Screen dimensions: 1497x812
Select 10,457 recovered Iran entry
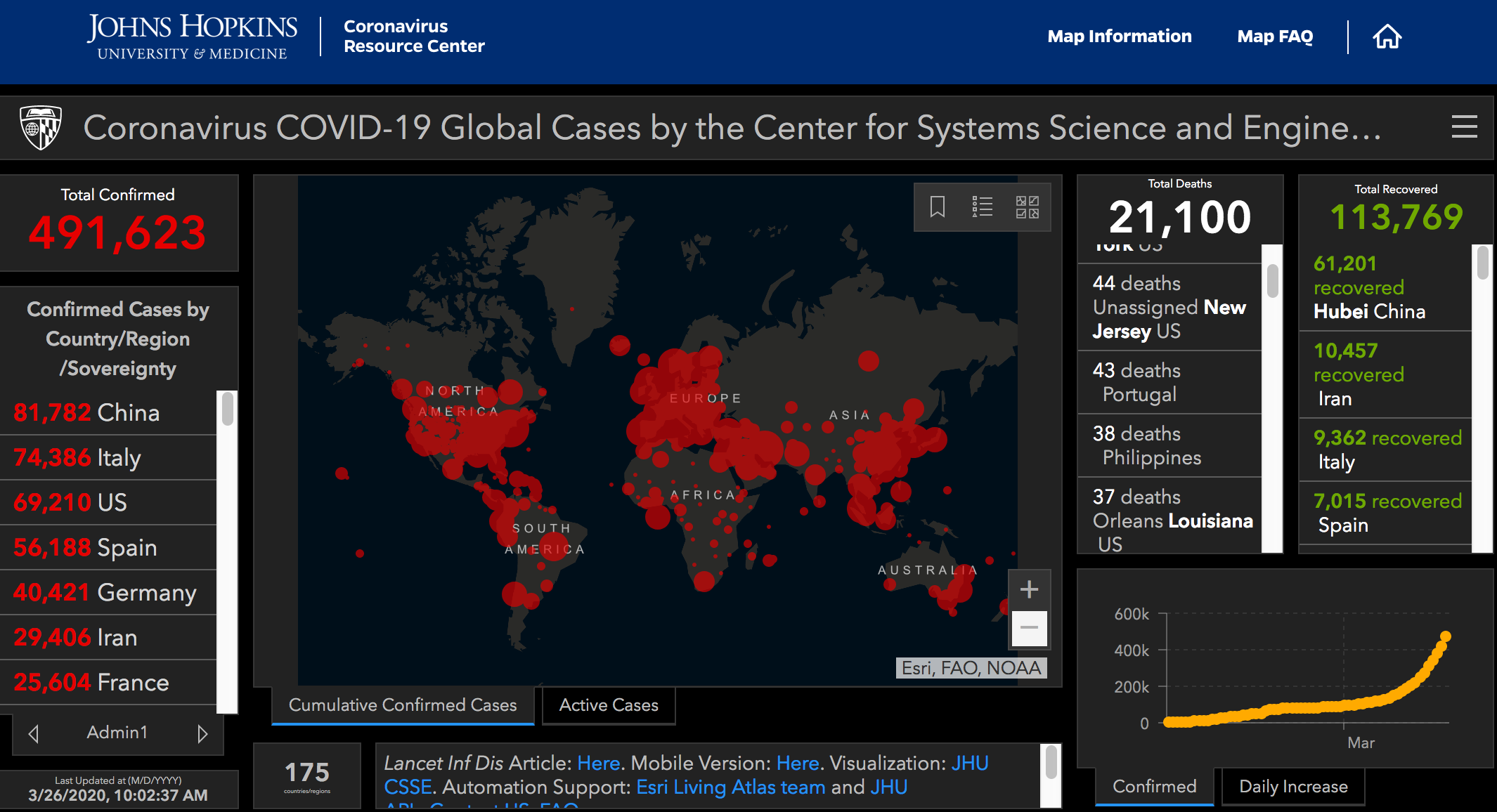pyautogui.click(x=1385, y=374)
